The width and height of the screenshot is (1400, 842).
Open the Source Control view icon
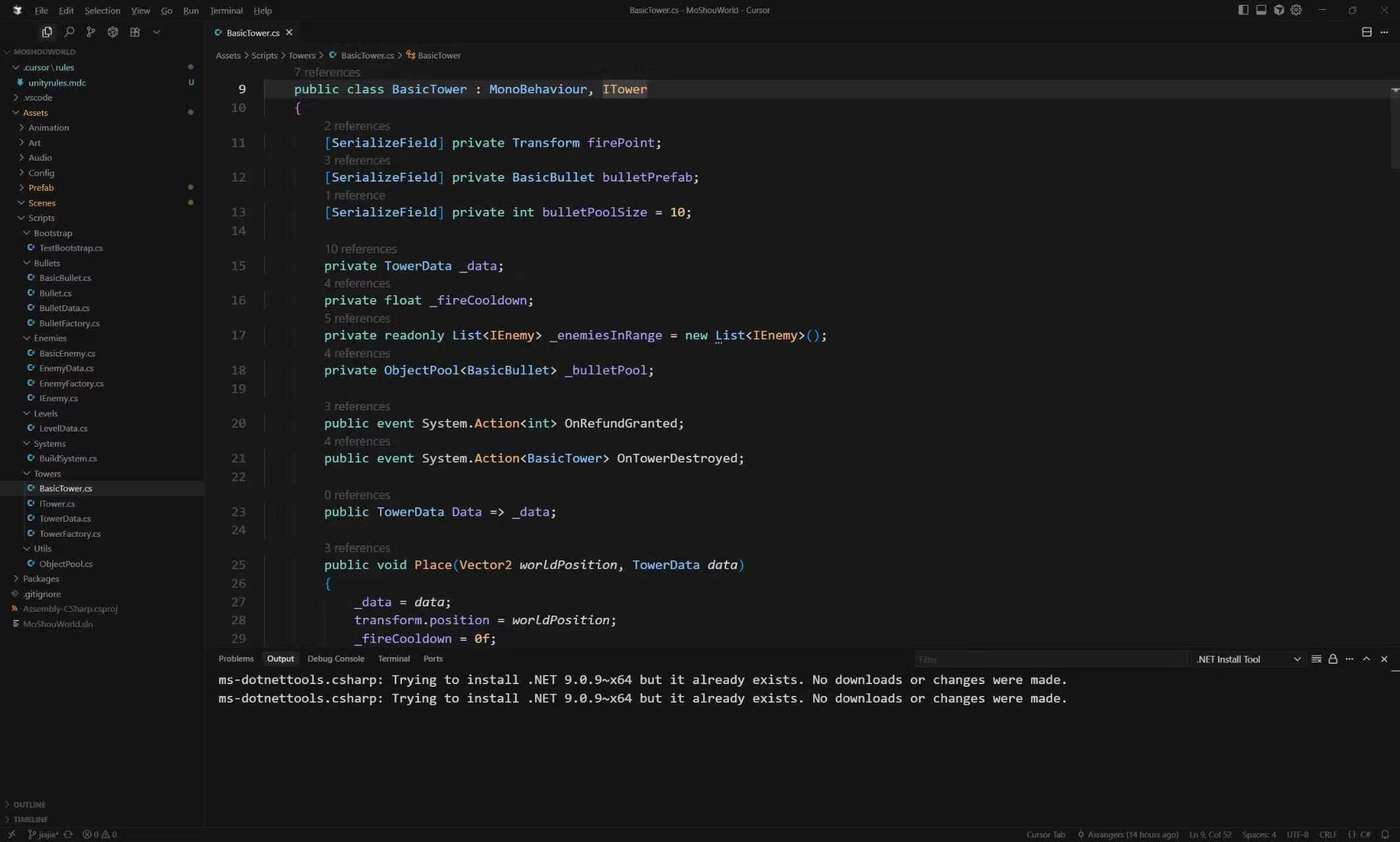(x=91, y=32)
